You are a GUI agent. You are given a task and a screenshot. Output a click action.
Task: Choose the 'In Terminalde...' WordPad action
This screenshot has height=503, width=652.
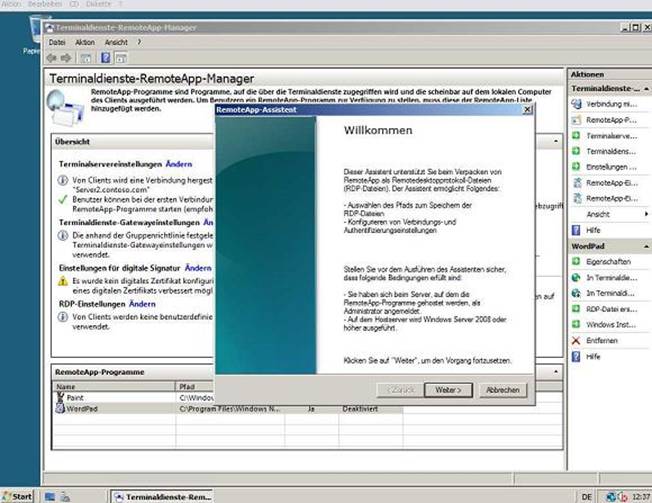610,278
